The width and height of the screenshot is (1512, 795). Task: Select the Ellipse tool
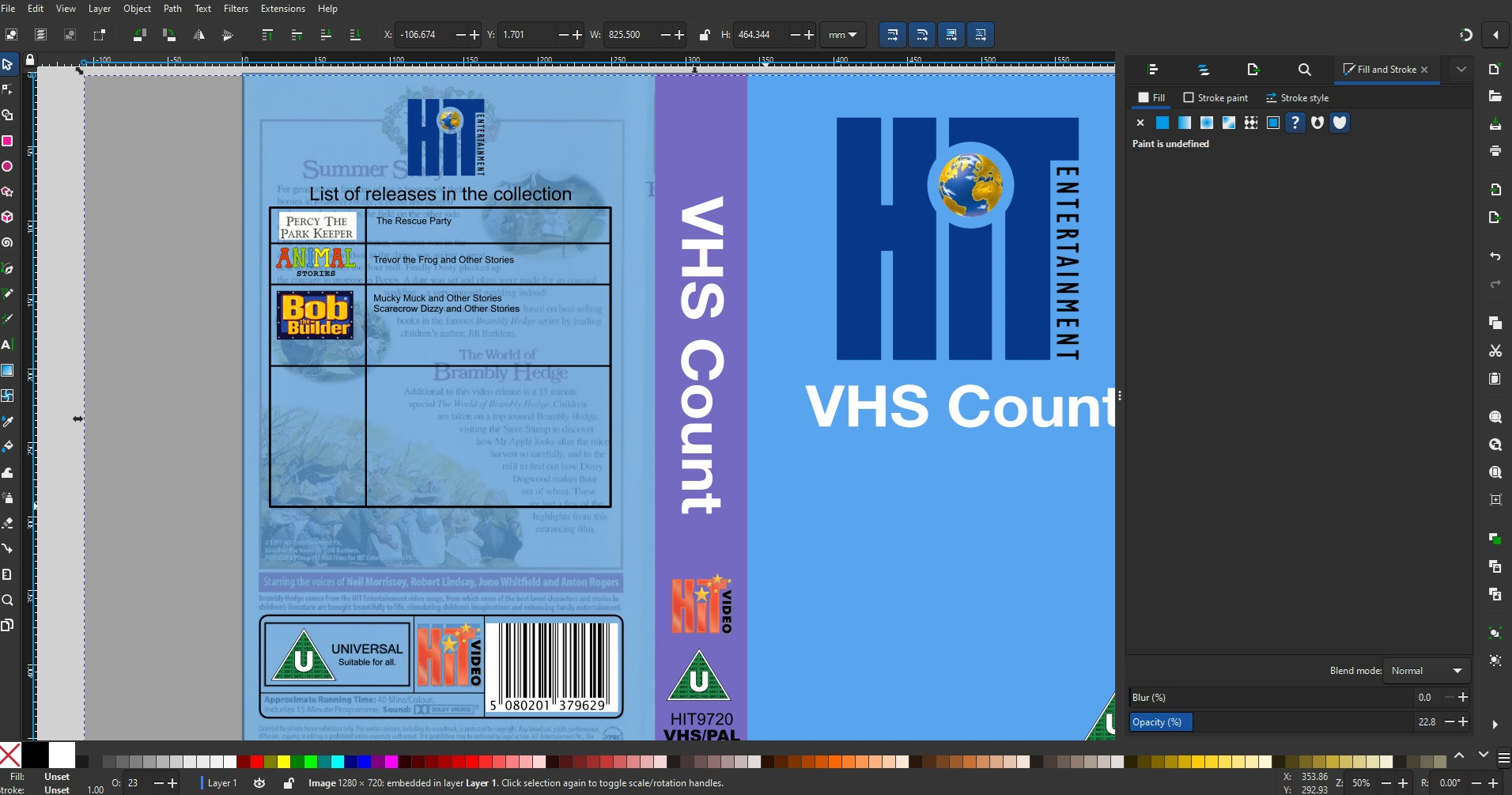(7, 166)
